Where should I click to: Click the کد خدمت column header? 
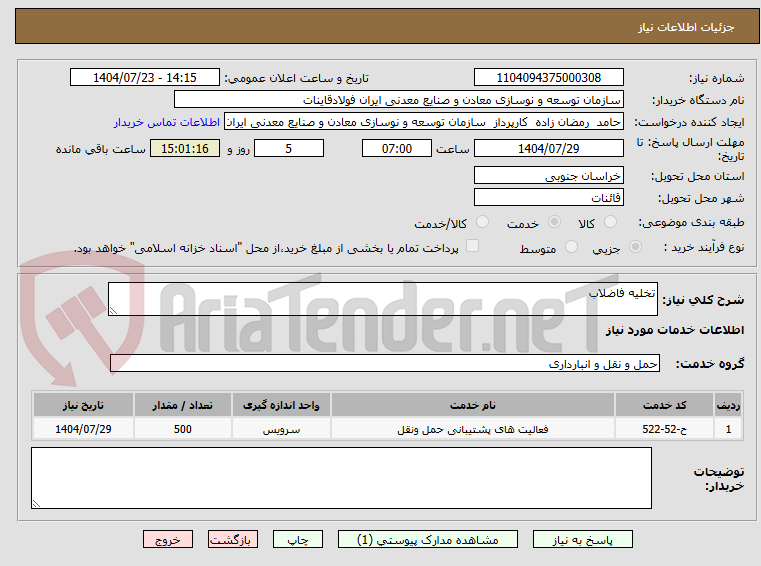coord(664,405)
